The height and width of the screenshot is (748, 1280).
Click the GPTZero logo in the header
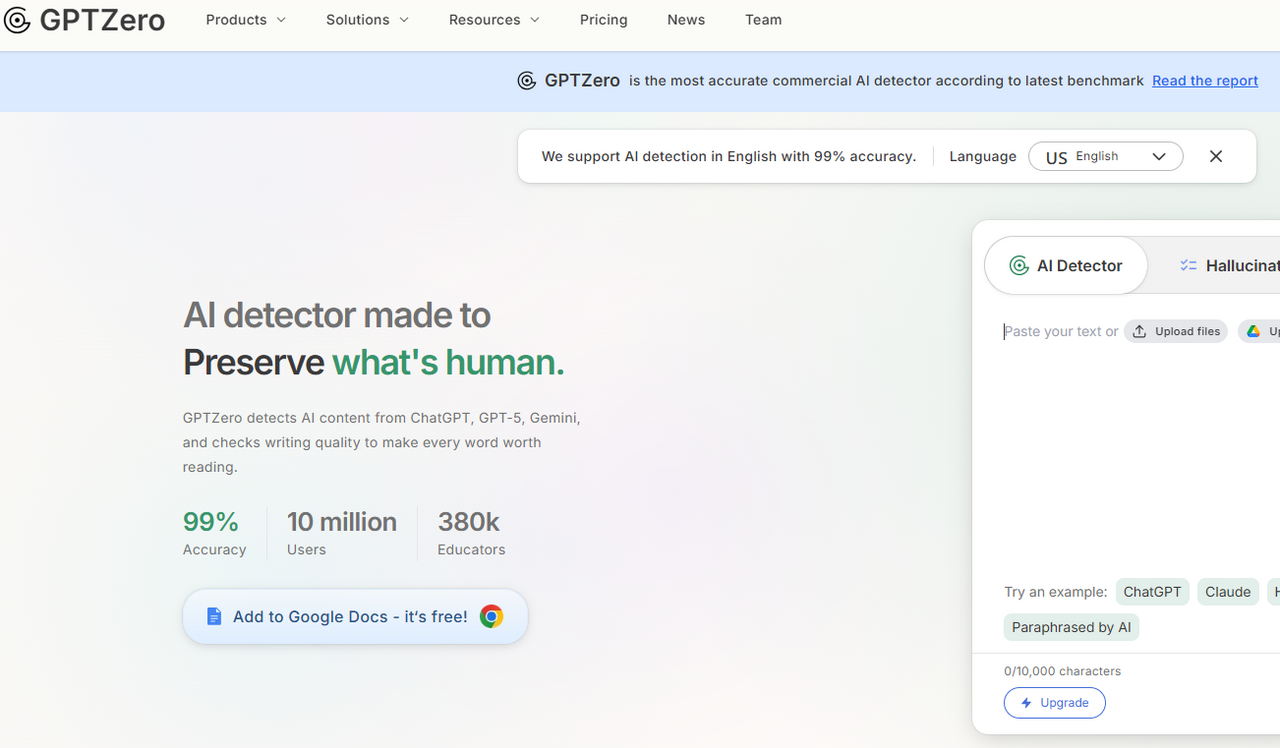[x=84, y=20]
